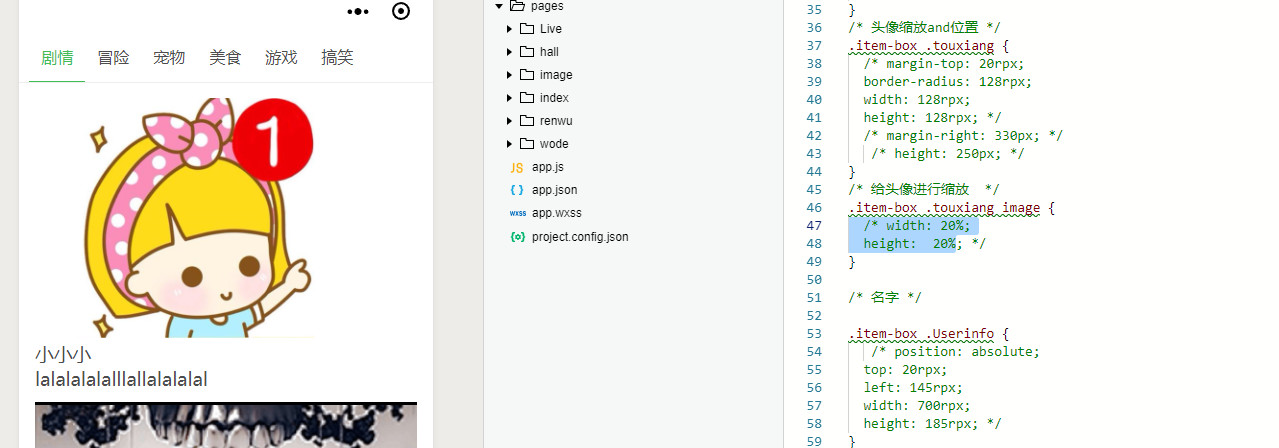Click the folder icon for Live
Screen dimensions: 1279x448
(x=527, y=29)
